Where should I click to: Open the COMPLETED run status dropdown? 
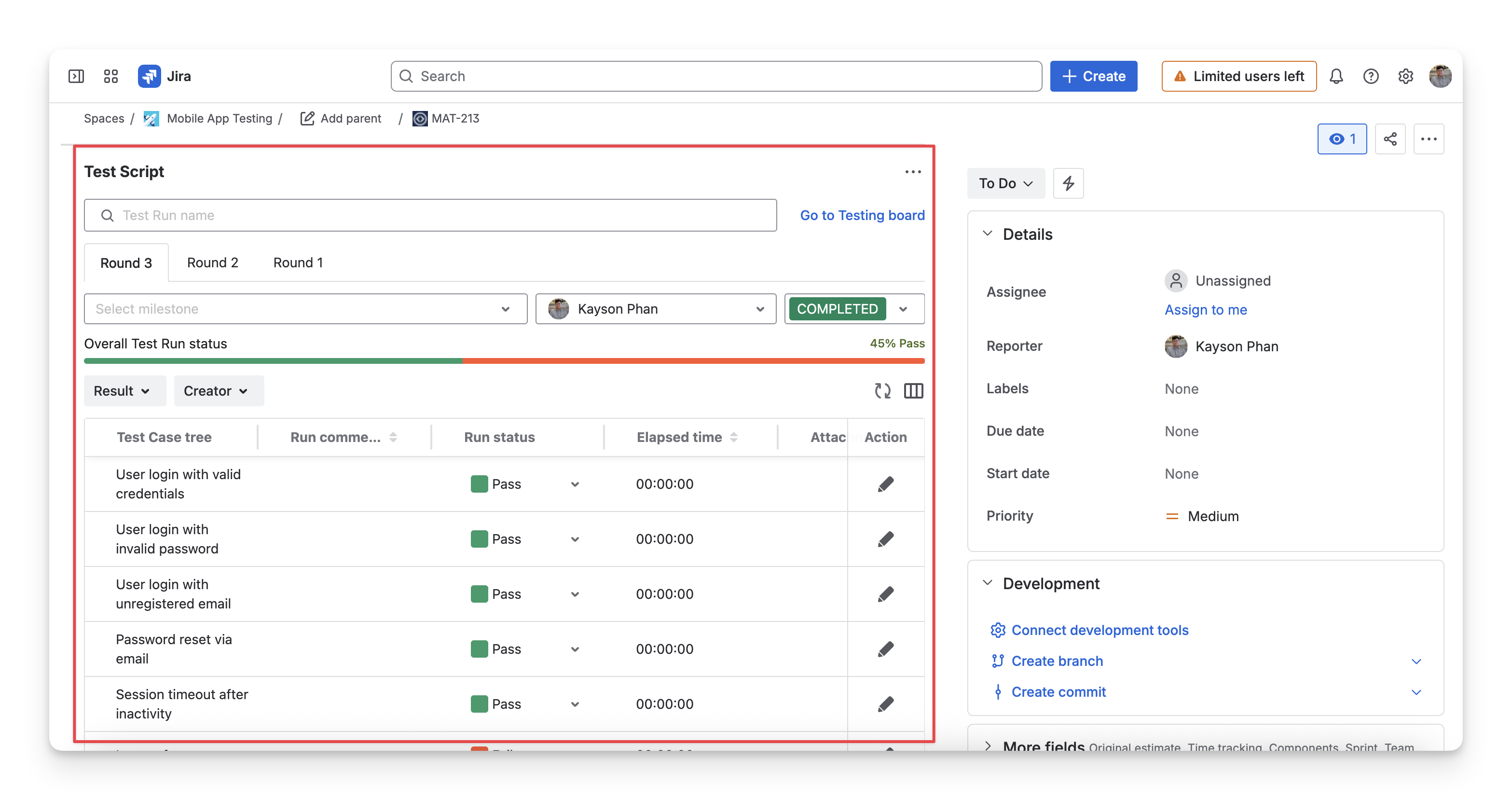coord(854,309)
